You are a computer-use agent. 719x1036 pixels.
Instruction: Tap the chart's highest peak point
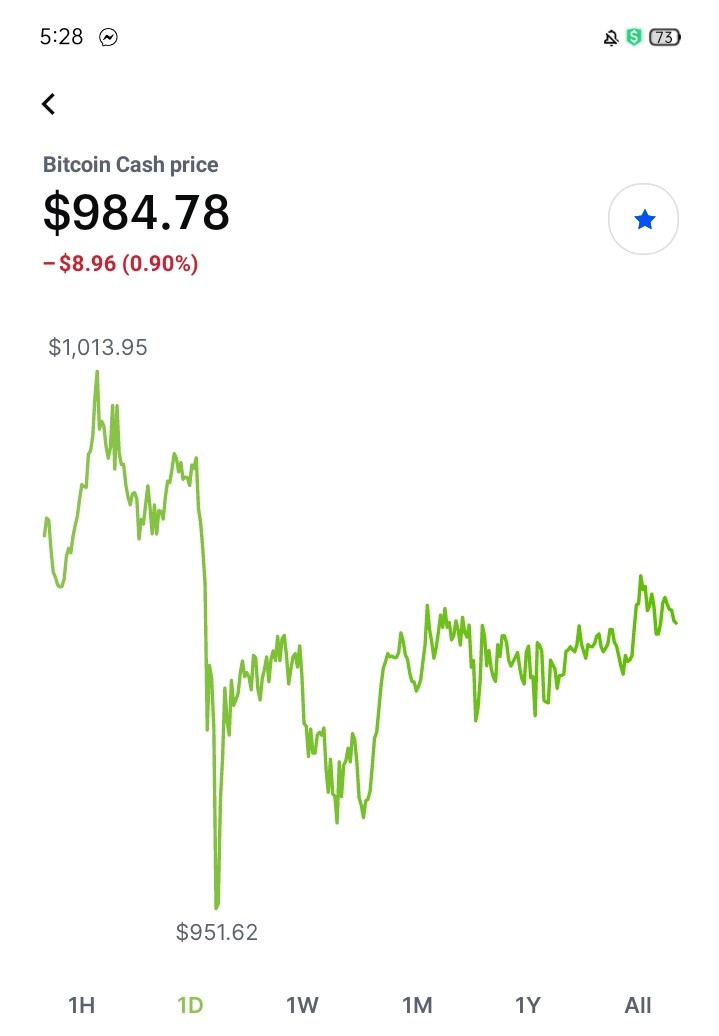[97, 373]
